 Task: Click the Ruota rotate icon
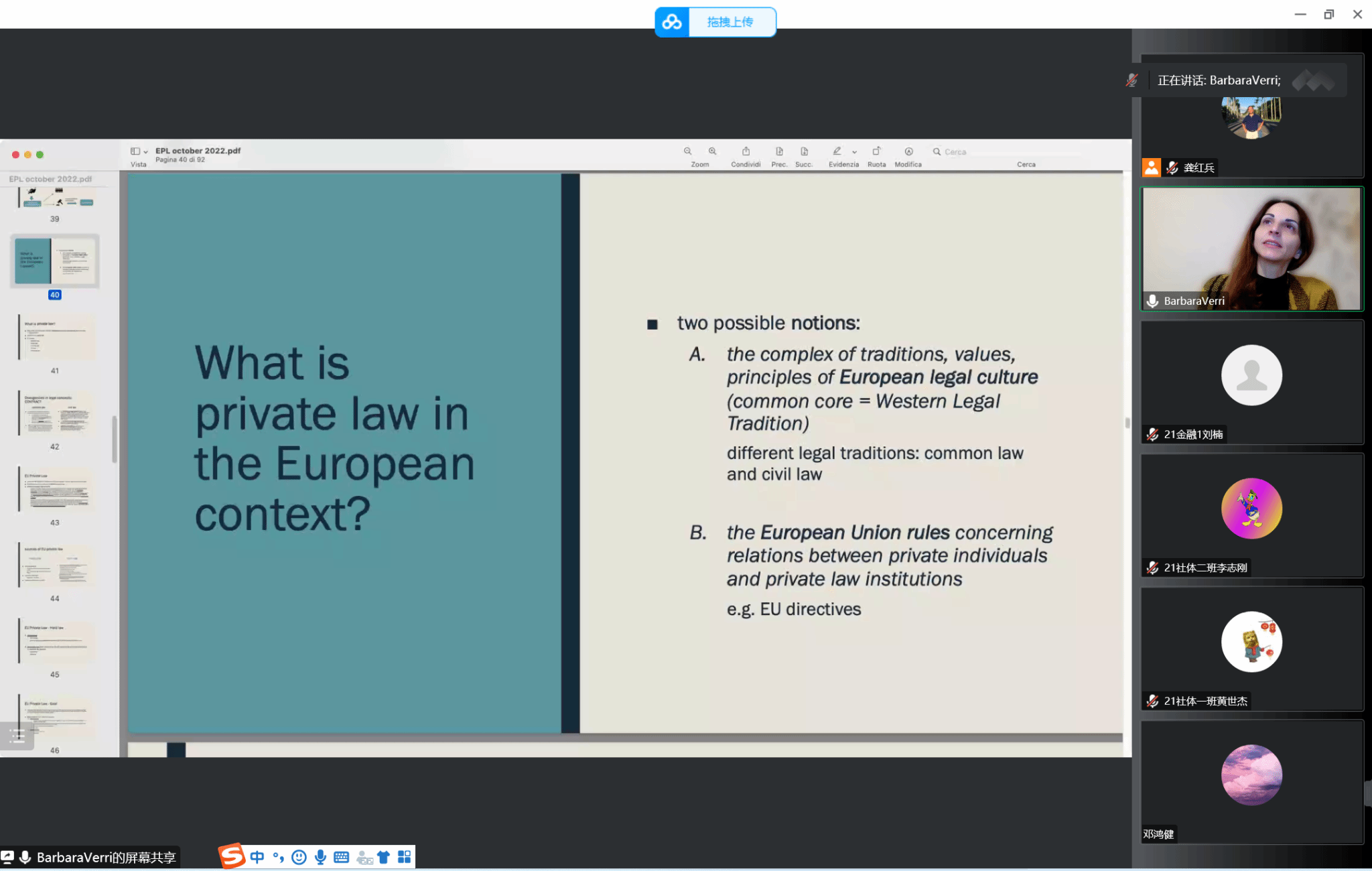click(876, 151)
